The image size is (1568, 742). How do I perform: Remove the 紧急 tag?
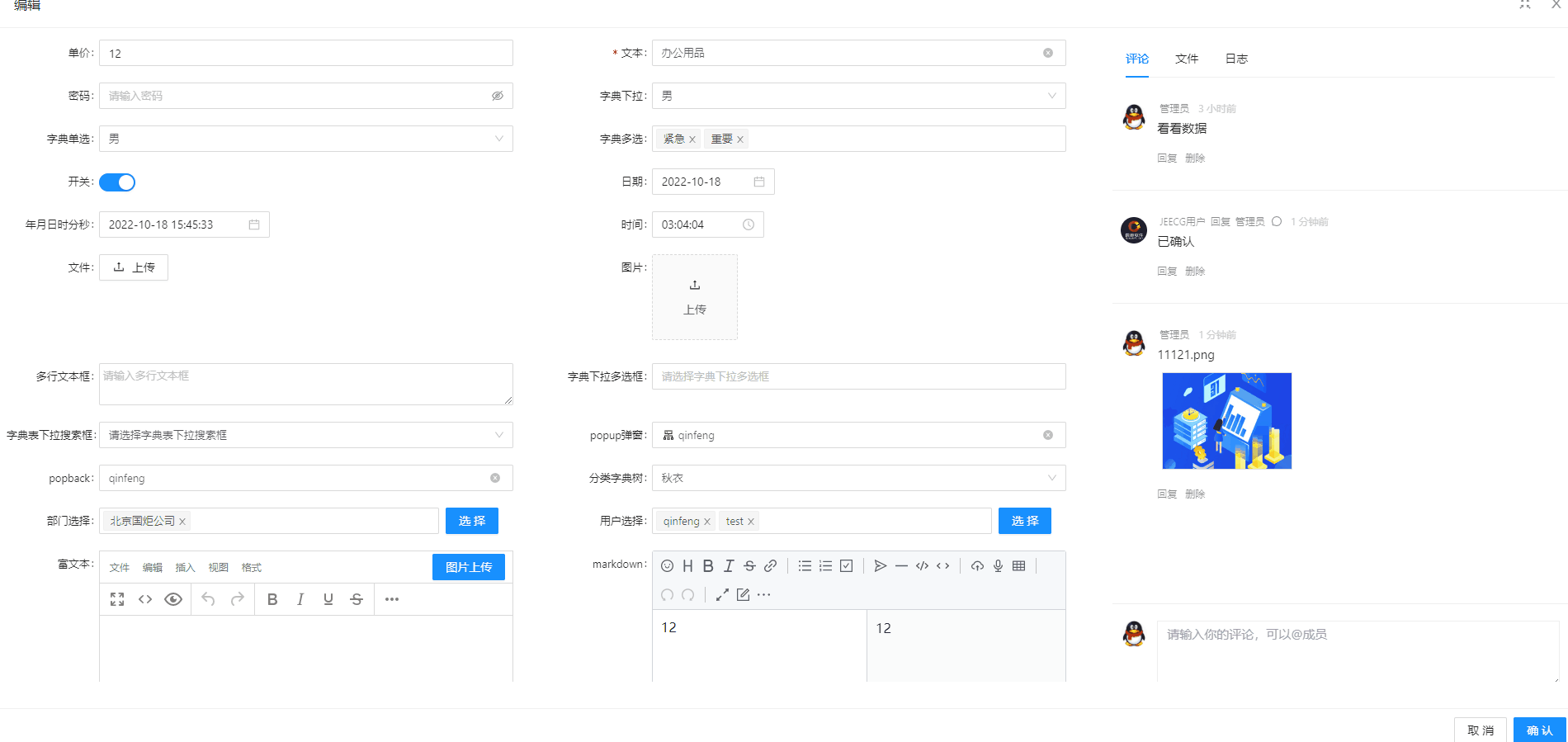pos(692,139)
